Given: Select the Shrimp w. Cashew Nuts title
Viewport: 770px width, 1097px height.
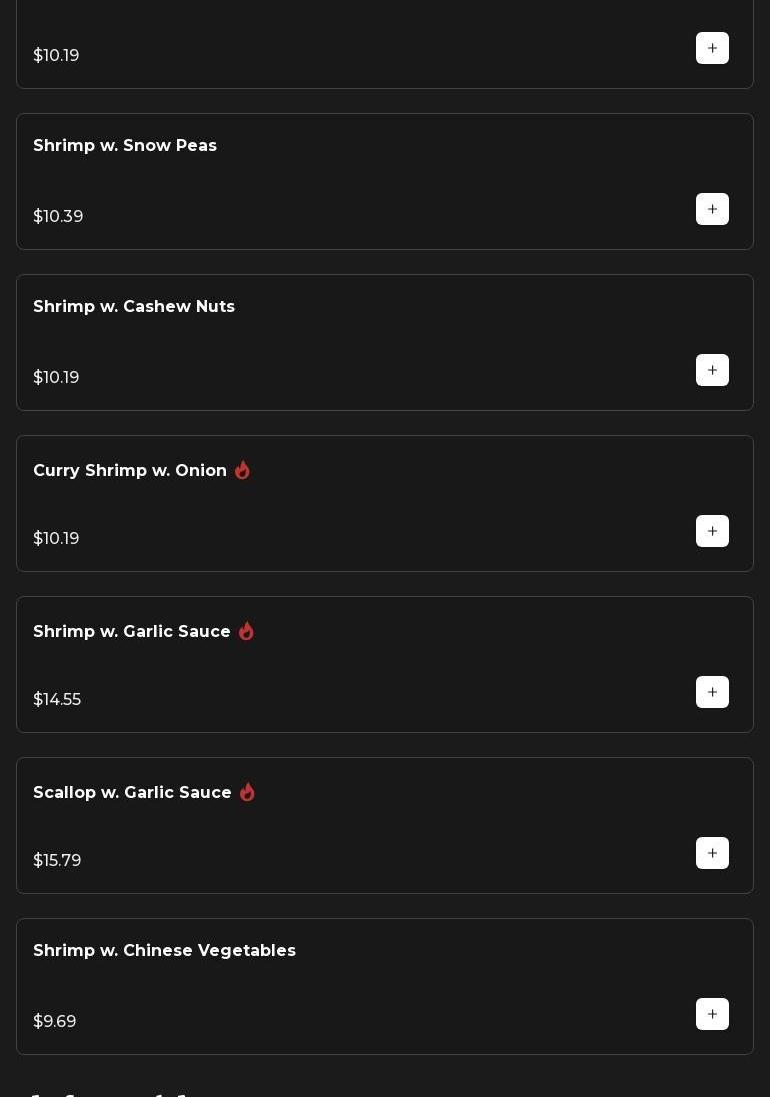Looking at the screenshot, I should (x=134, y=307).
